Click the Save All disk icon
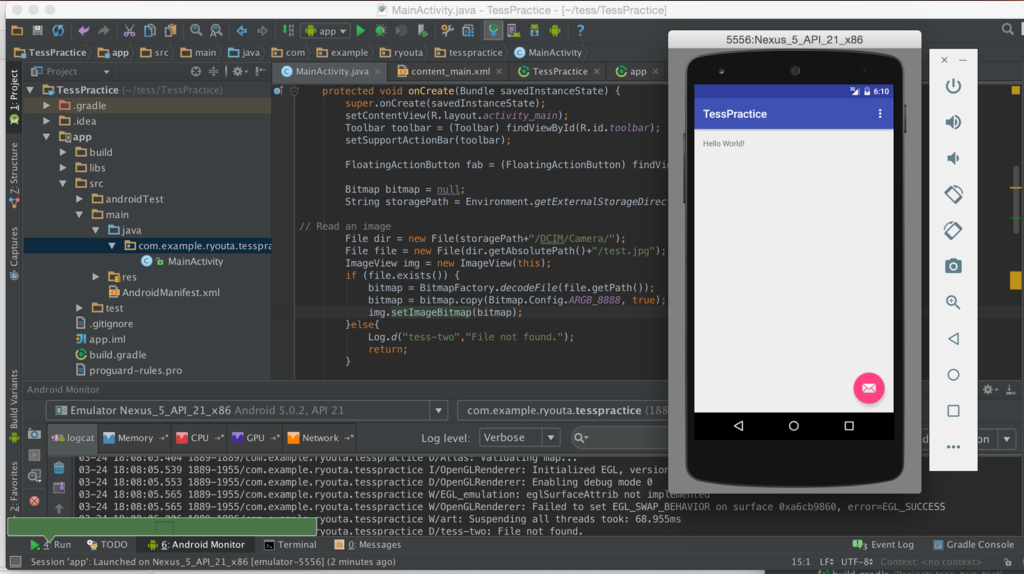 pyautogui.click(x=37, y=31)
